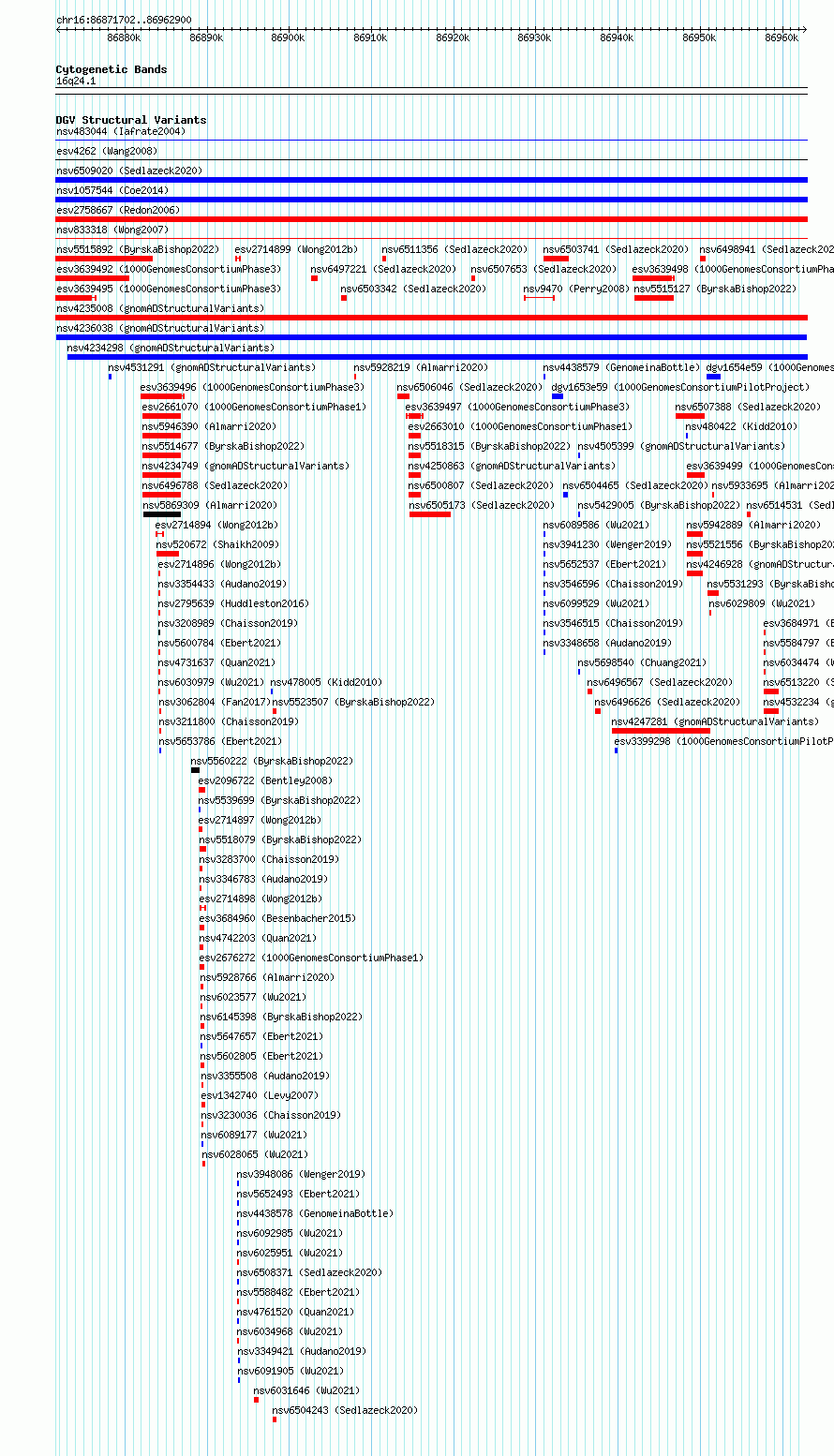The image size is (834, 1456).
Task: Click the blue bar under nsv6509020 (Sedlazeck2020)
Action: tap(431, 180)
